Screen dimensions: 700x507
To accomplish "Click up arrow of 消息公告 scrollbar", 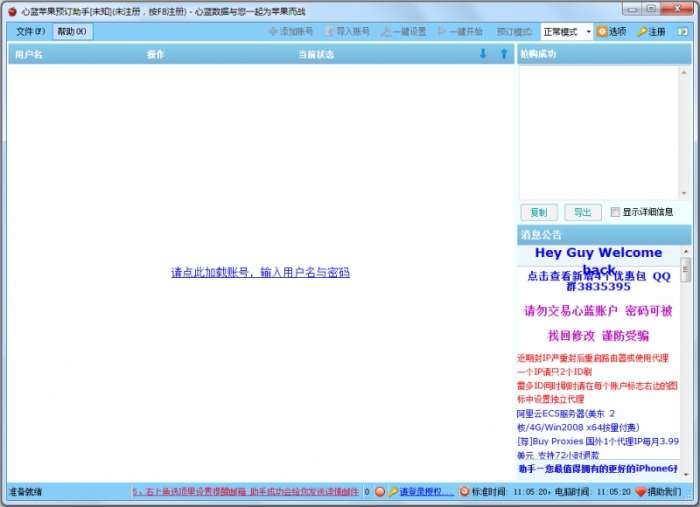I will coord(686,252).
